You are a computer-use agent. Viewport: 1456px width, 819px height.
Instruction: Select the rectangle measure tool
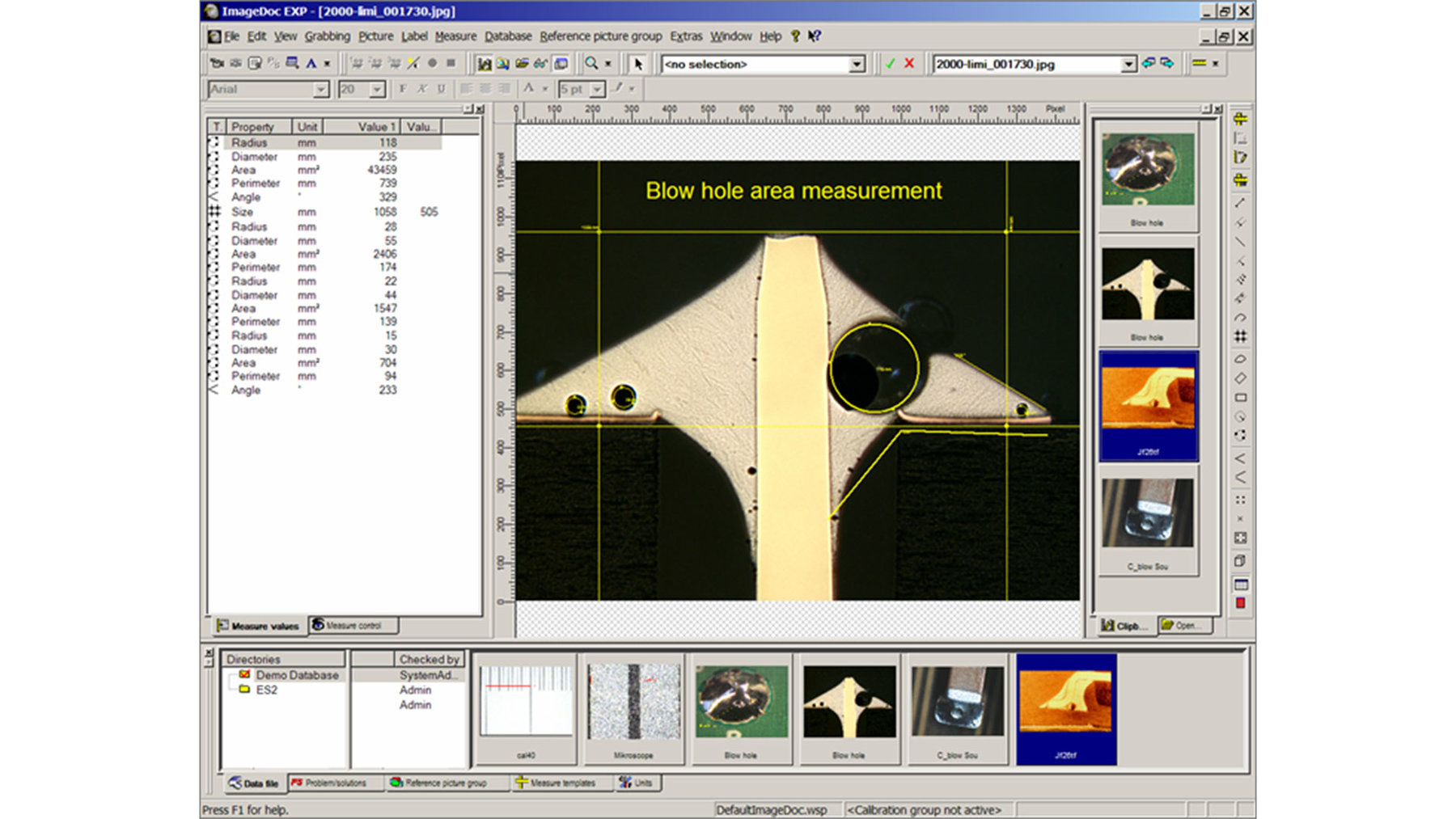click(x=1240, y=398)
